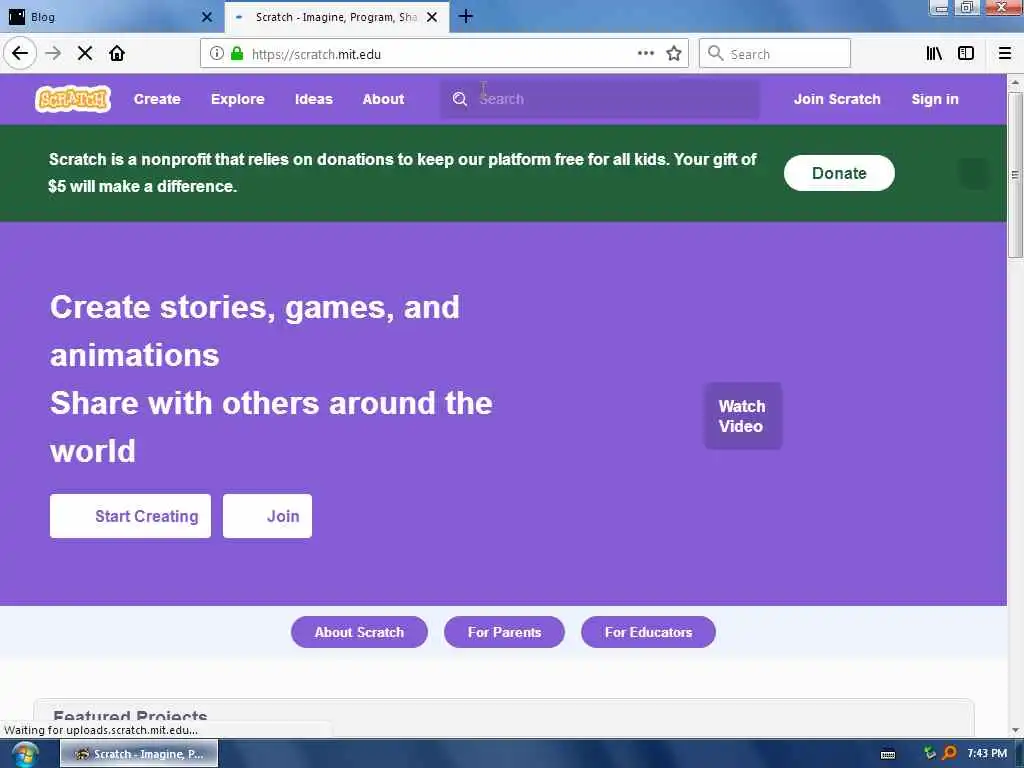Click Start Creating button
1024x768 pixels.
click(130, 516)
